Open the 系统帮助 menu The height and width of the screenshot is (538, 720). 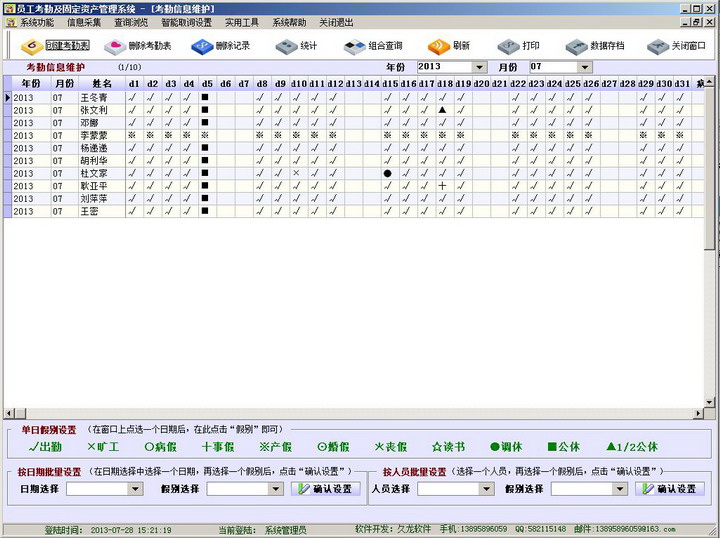(x=289, y=22)
